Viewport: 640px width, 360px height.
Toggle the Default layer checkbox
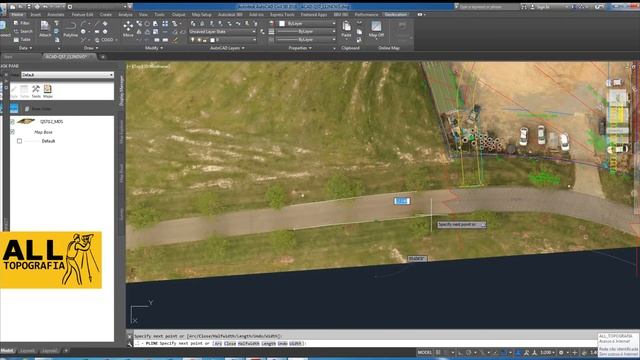[19, 141]
